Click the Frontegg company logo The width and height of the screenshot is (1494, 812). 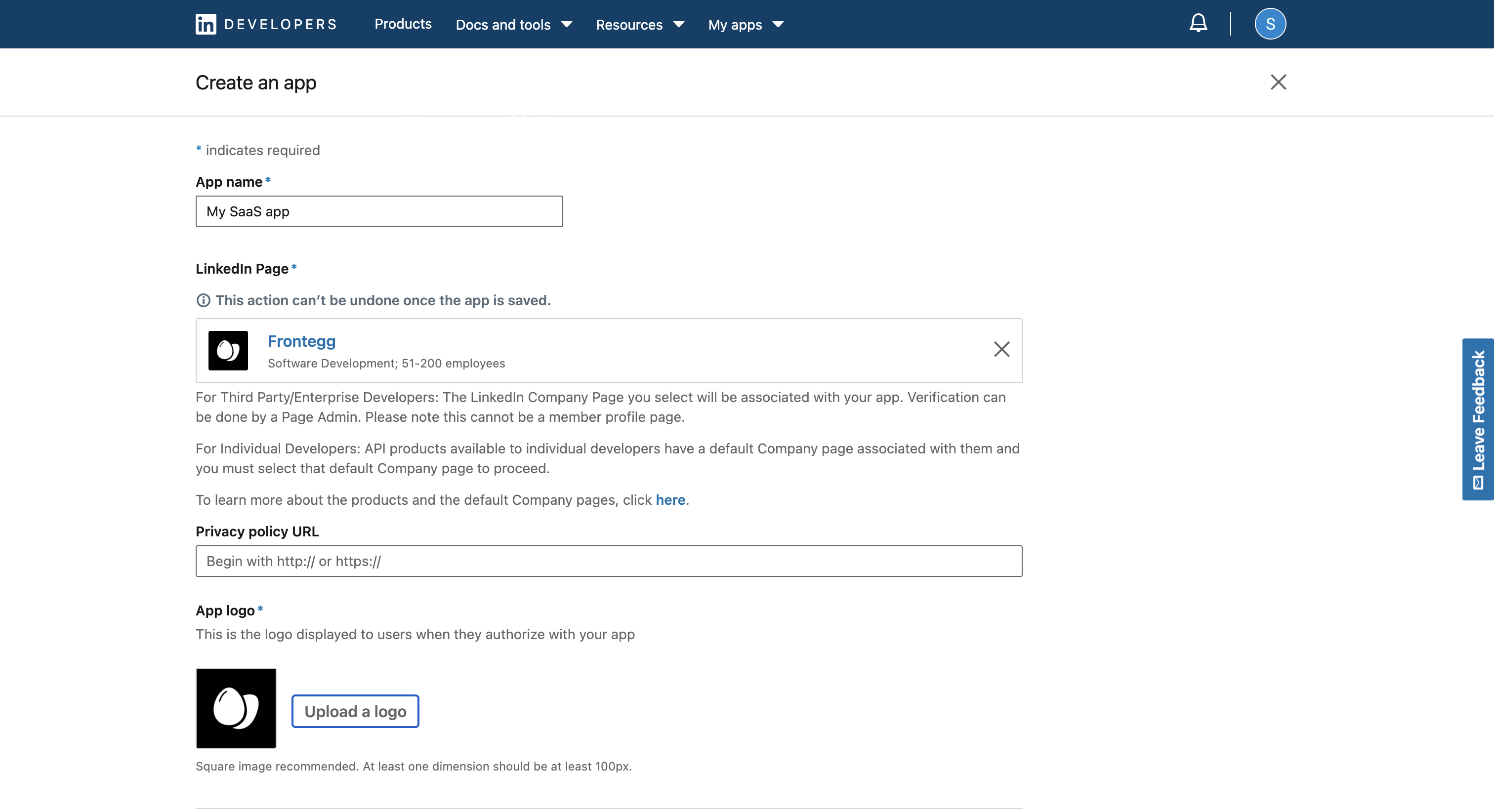point(228,350)
